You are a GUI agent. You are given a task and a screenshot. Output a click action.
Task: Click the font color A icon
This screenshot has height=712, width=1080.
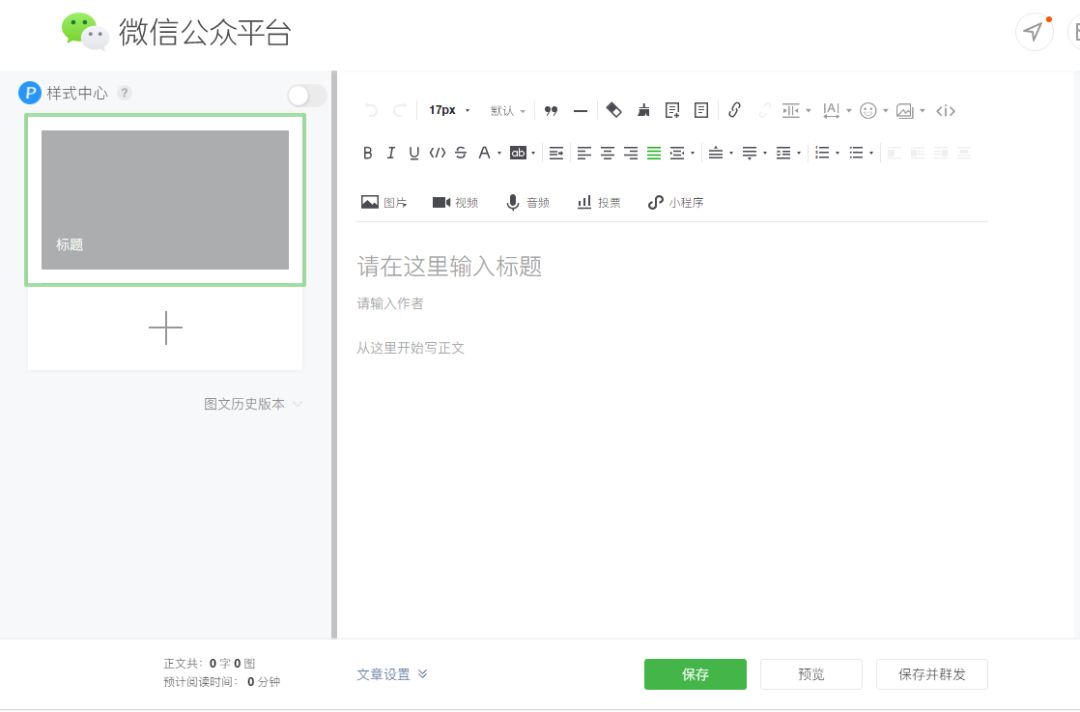tap(484, 153)
